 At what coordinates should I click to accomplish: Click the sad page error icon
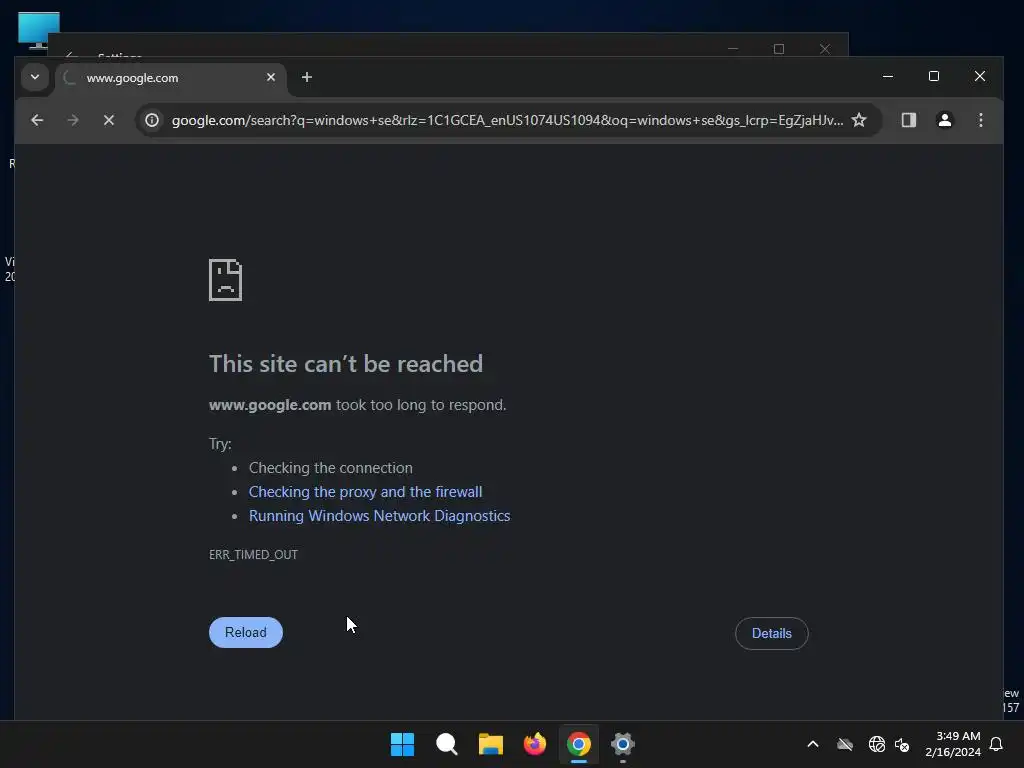(225, 280)
